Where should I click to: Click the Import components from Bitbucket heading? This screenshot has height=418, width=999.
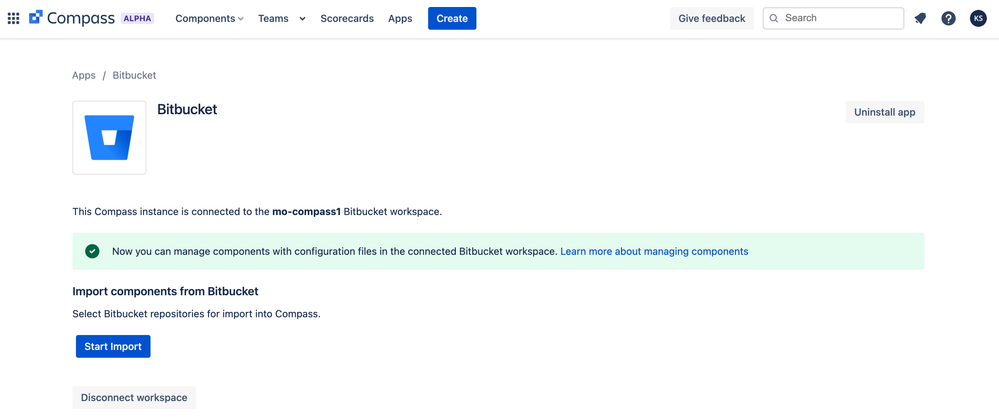[166, 291]
